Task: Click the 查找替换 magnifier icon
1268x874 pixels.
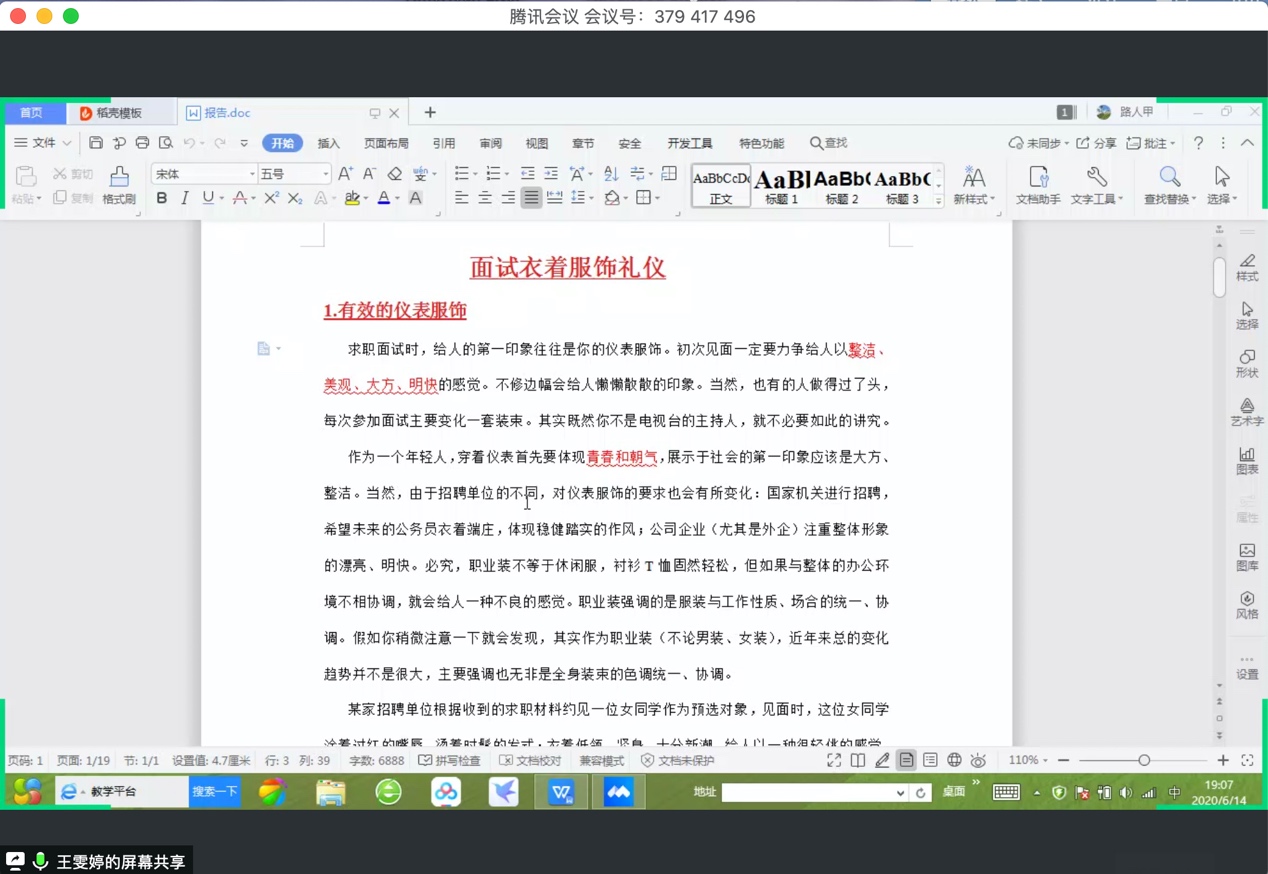Action: (1169, 178)
